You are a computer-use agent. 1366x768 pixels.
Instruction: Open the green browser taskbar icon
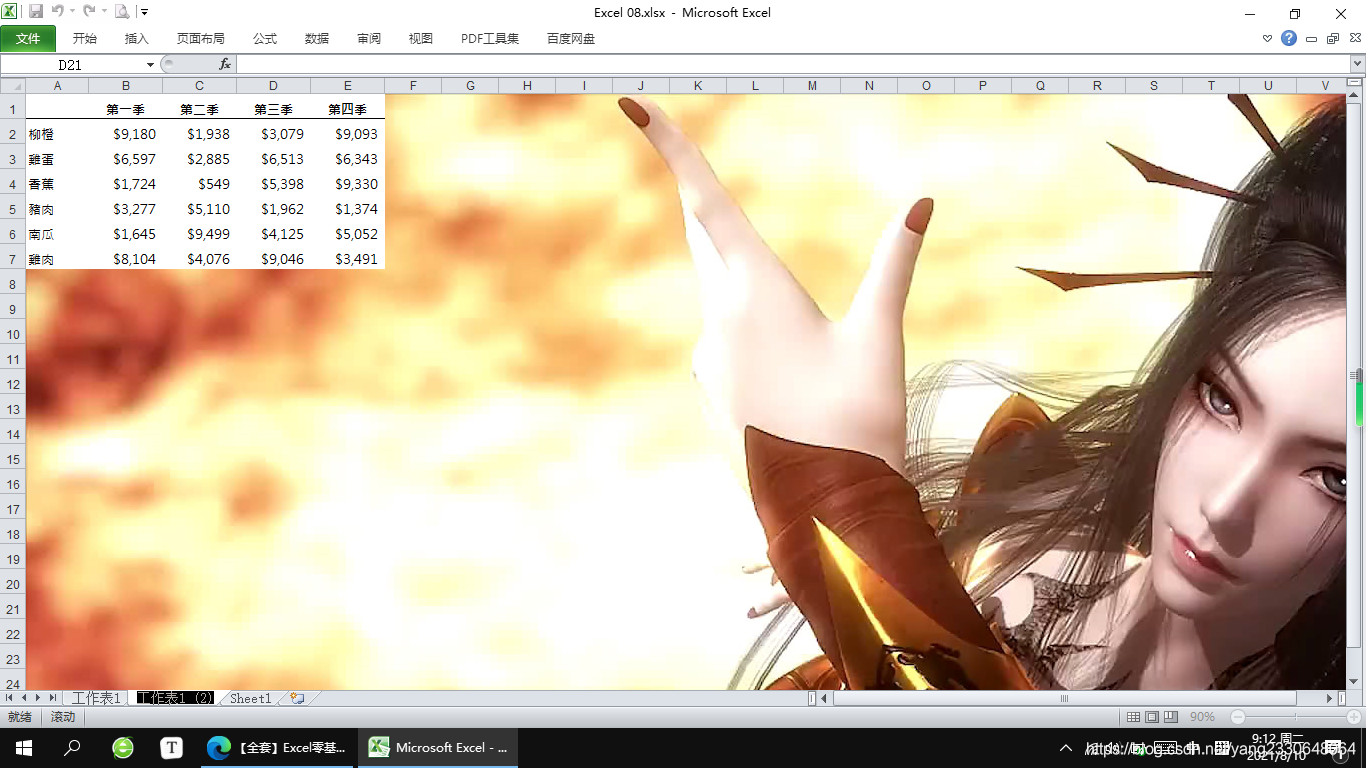122,747
